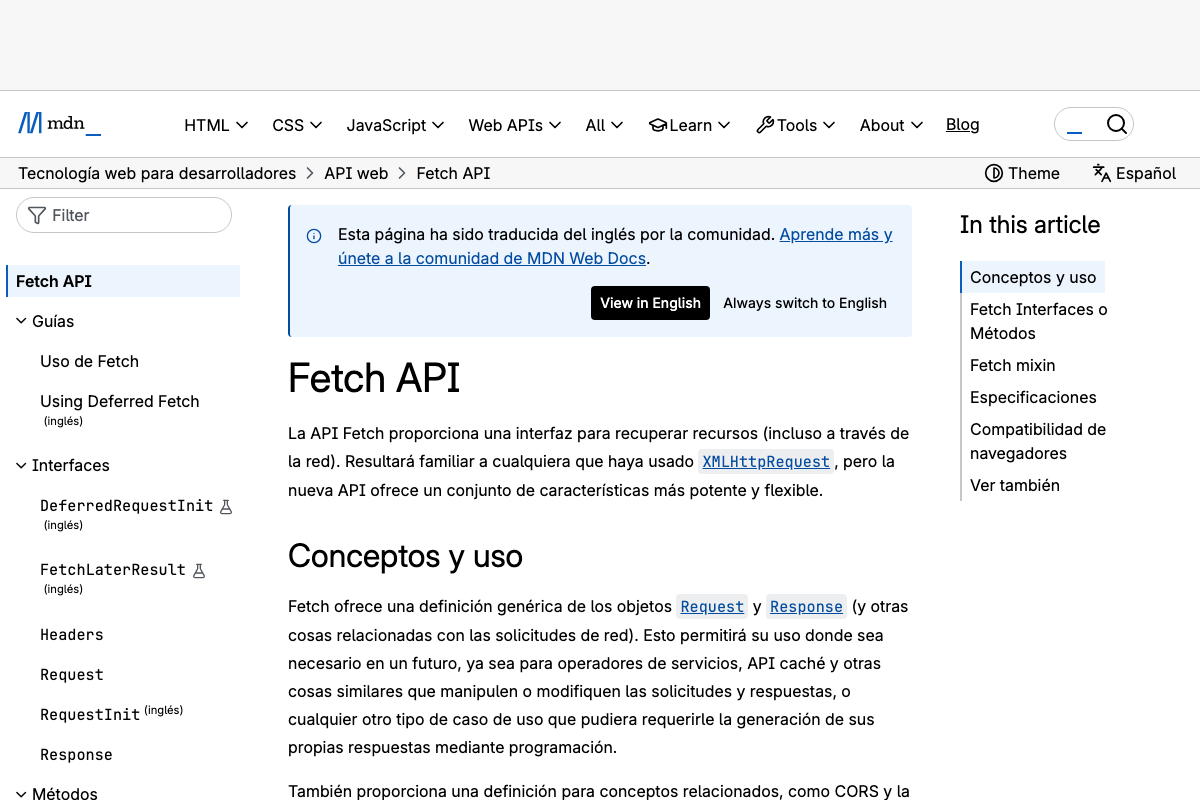Collapse the Guías sidebar section
This screenshot has height=800, width=1200.
pos(45,321)
